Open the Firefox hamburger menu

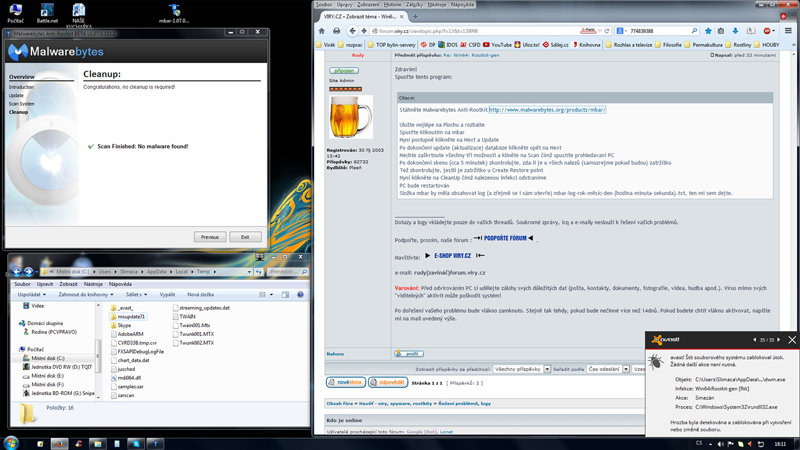click(x=788, y=31)
